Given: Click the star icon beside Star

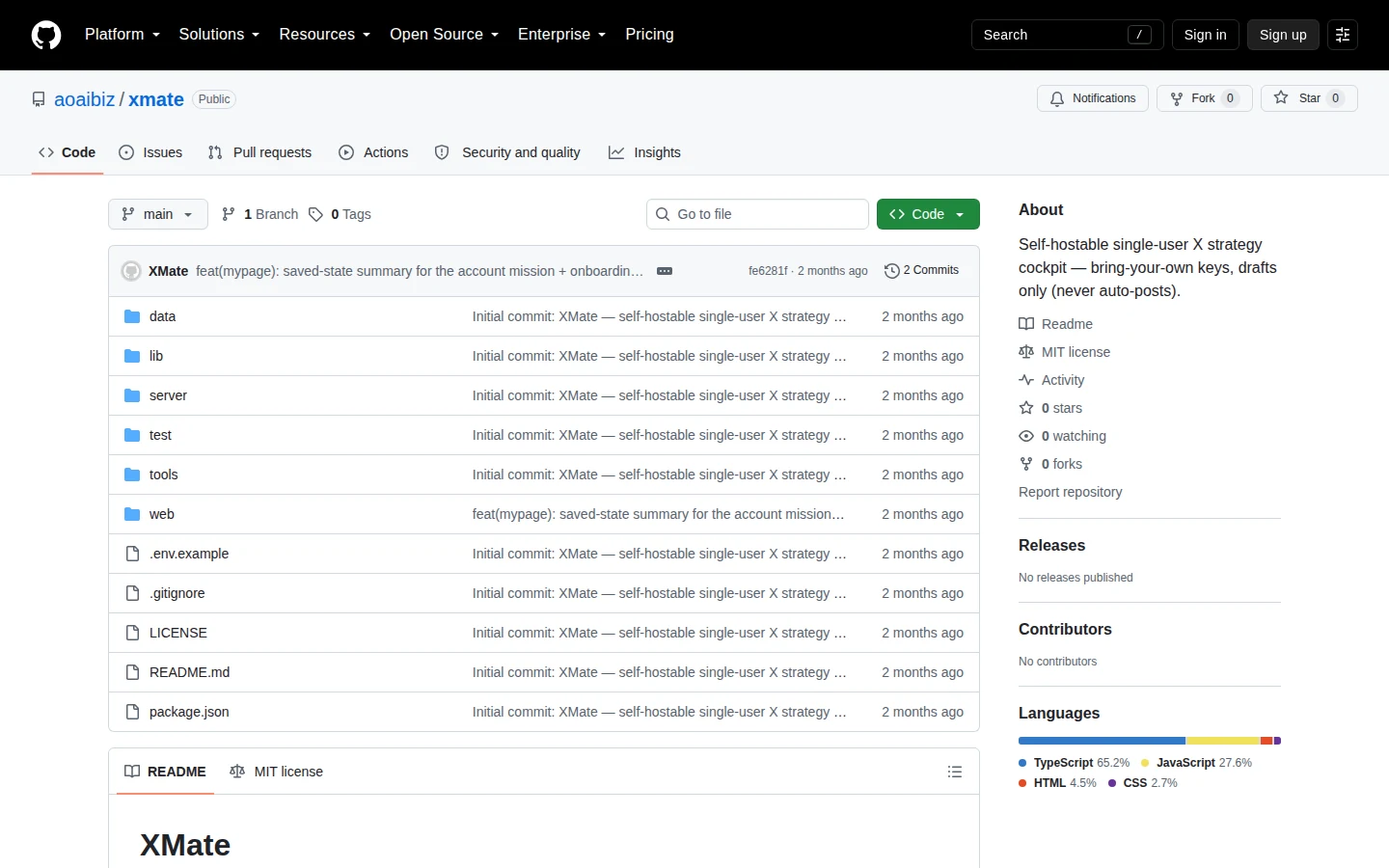Looking at the screenshot, I should point(1281,97).
